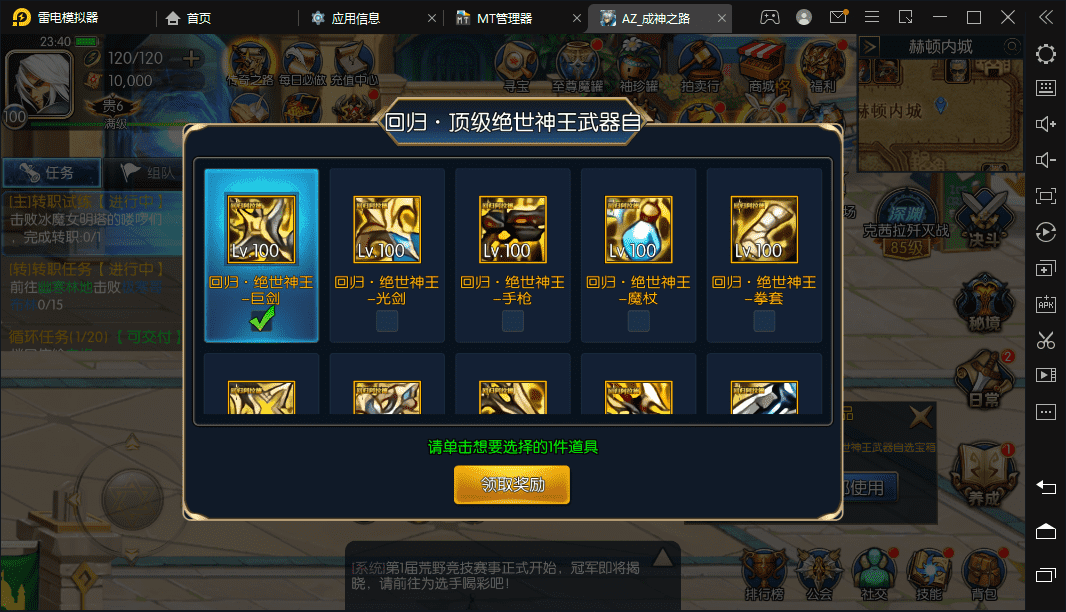Tick the checkbox under 魔杖

click(638, 321)
